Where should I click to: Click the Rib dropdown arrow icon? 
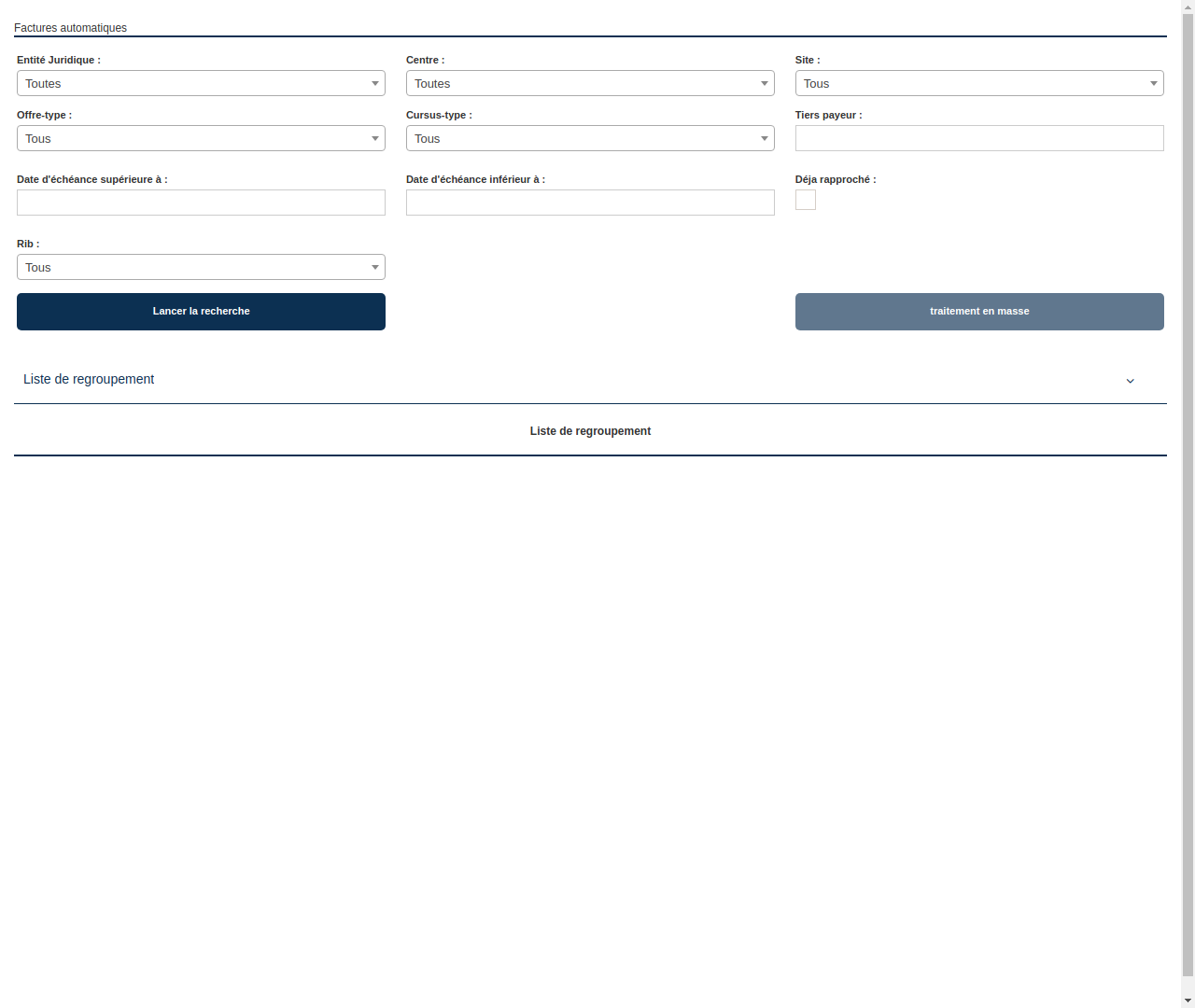(x=375, y=267)
